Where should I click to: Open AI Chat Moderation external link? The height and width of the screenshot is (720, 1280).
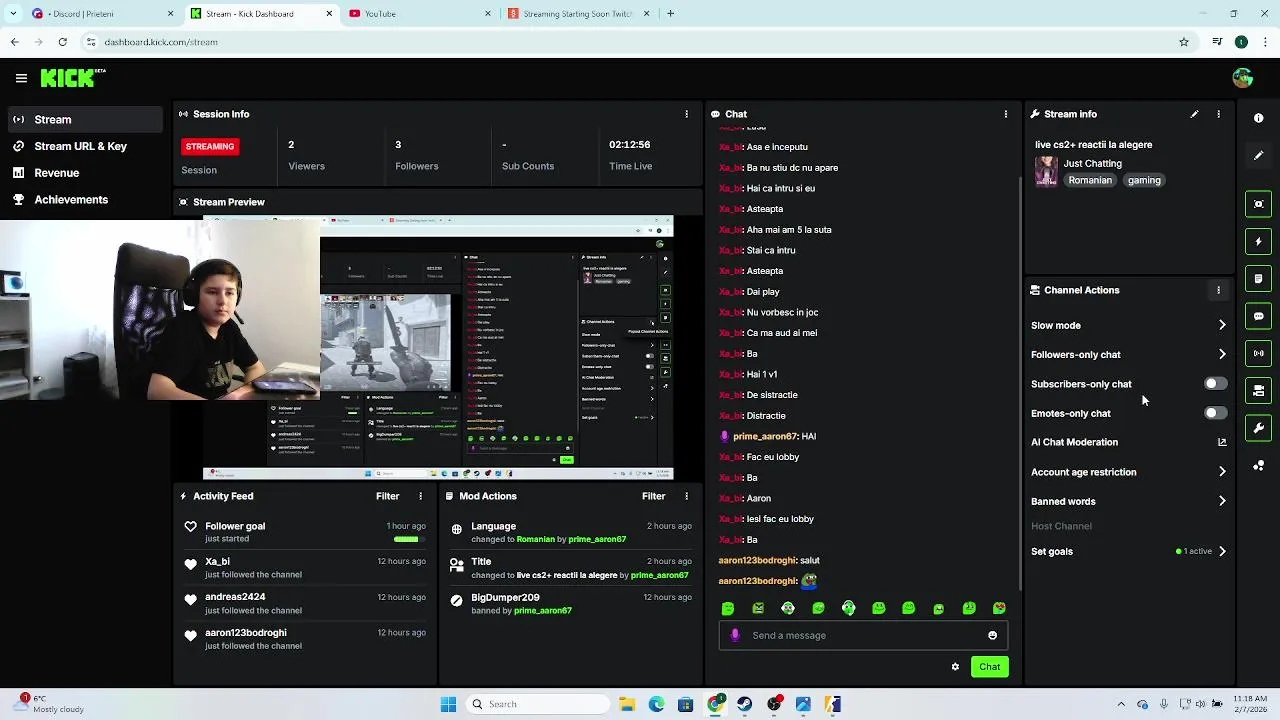coord(1222,442)
